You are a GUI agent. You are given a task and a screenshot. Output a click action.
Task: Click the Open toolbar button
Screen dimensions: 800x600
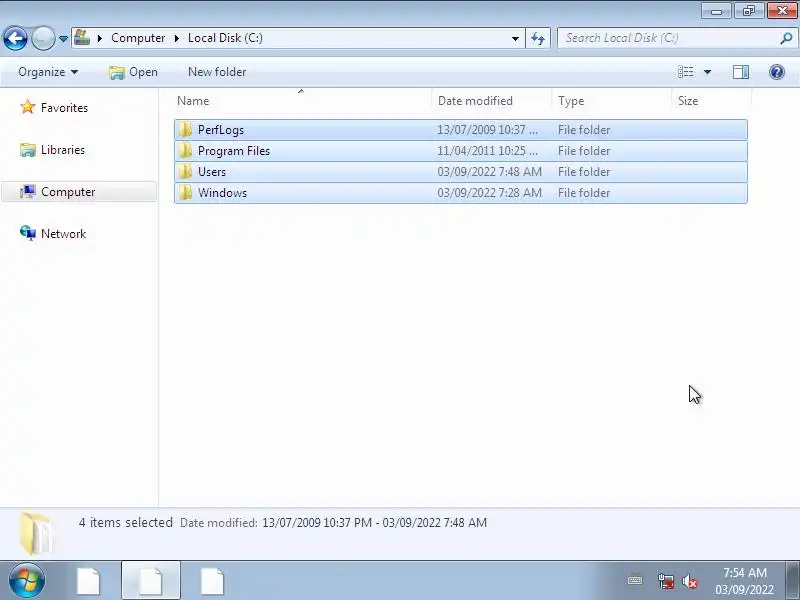(x=134, y=72)
